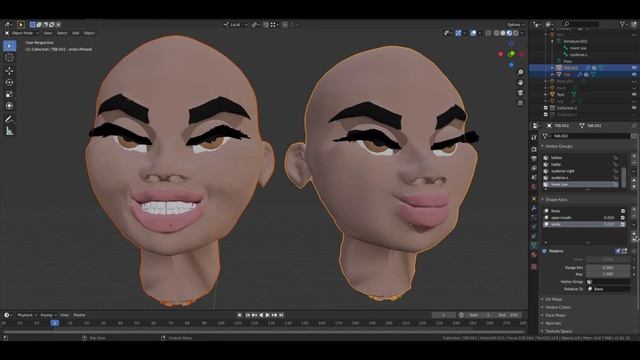Adjust the smile shape key value slider
The height and width of the screenshot is (360, 640).
tap(609, 224)
